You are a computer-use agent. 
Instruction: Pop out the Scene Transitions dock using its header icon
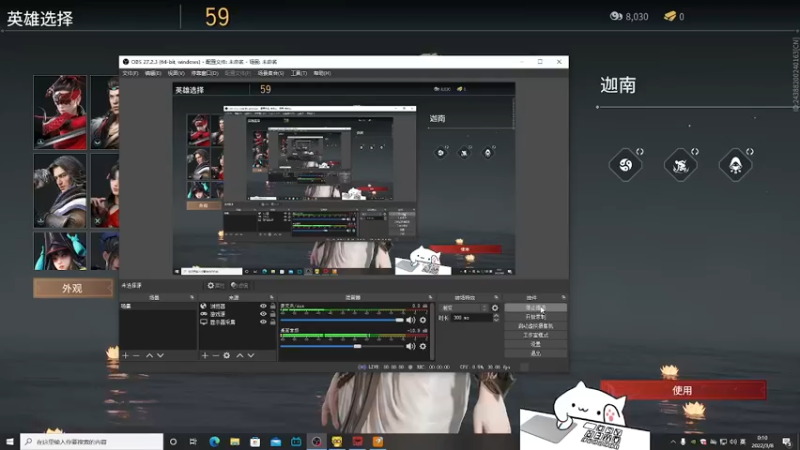coord(496,297)
